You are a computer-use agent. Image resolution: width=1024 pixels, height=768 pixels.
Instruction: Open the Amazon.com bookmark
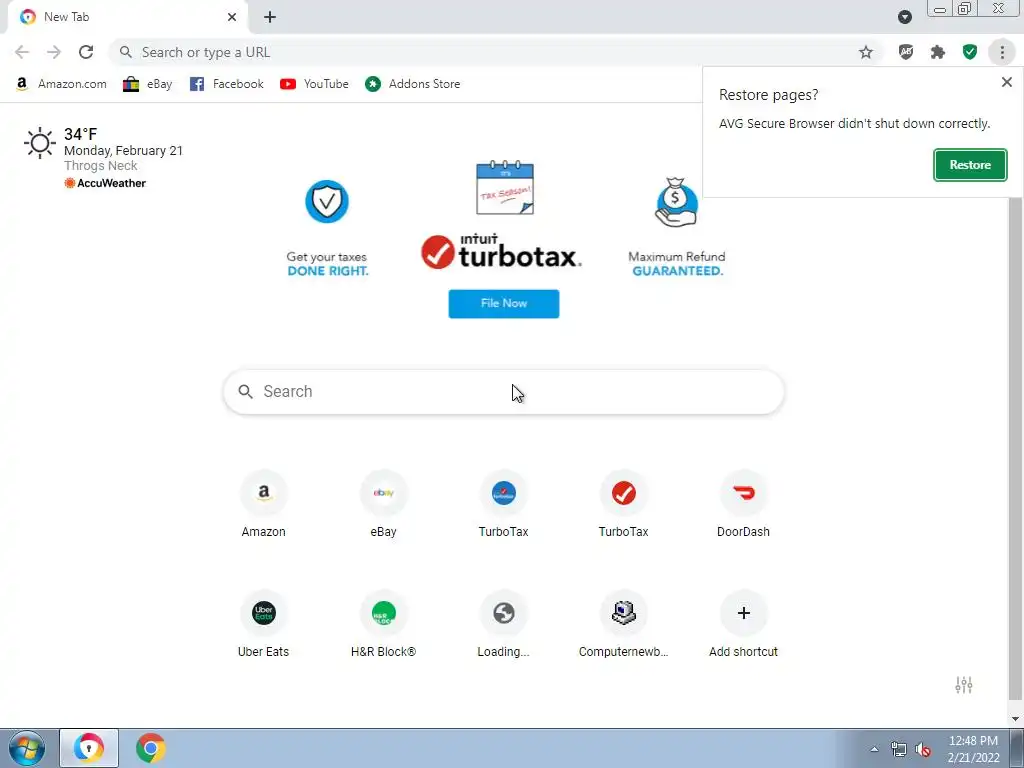click(61, 84)
